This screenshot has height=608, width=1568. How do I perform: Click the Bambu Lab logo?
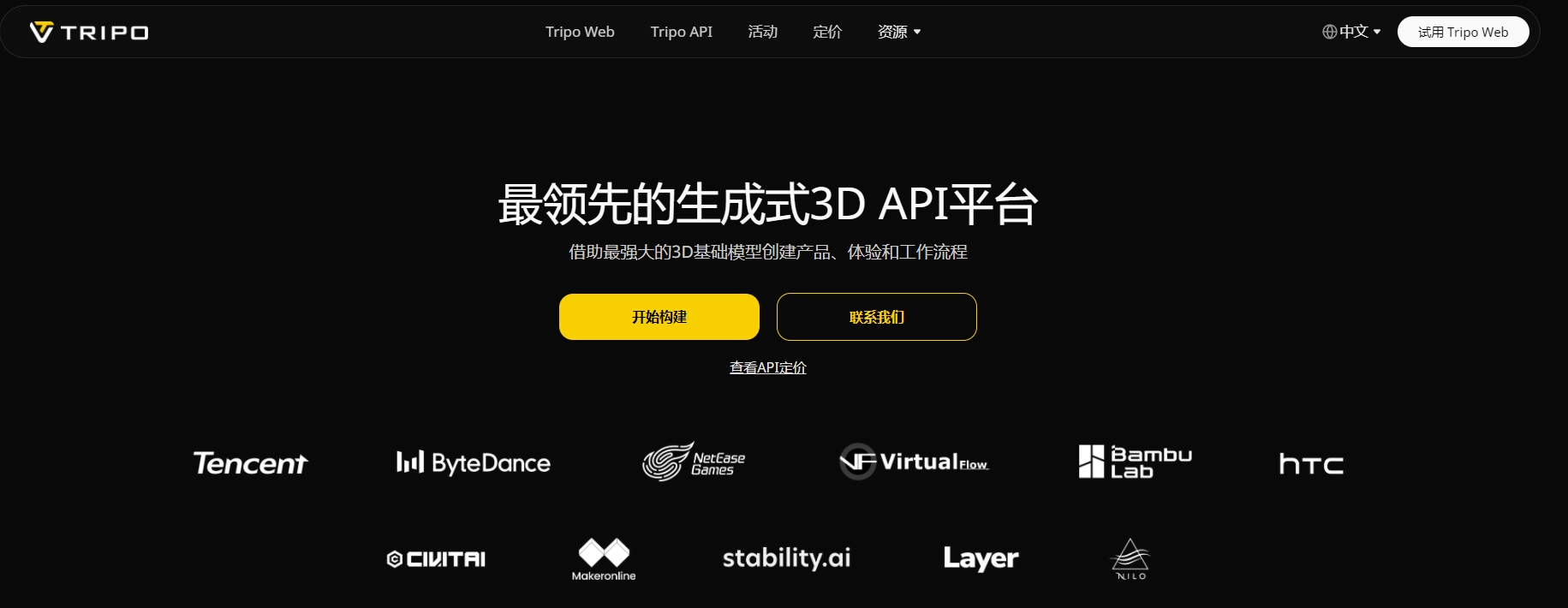(1135, 462)
